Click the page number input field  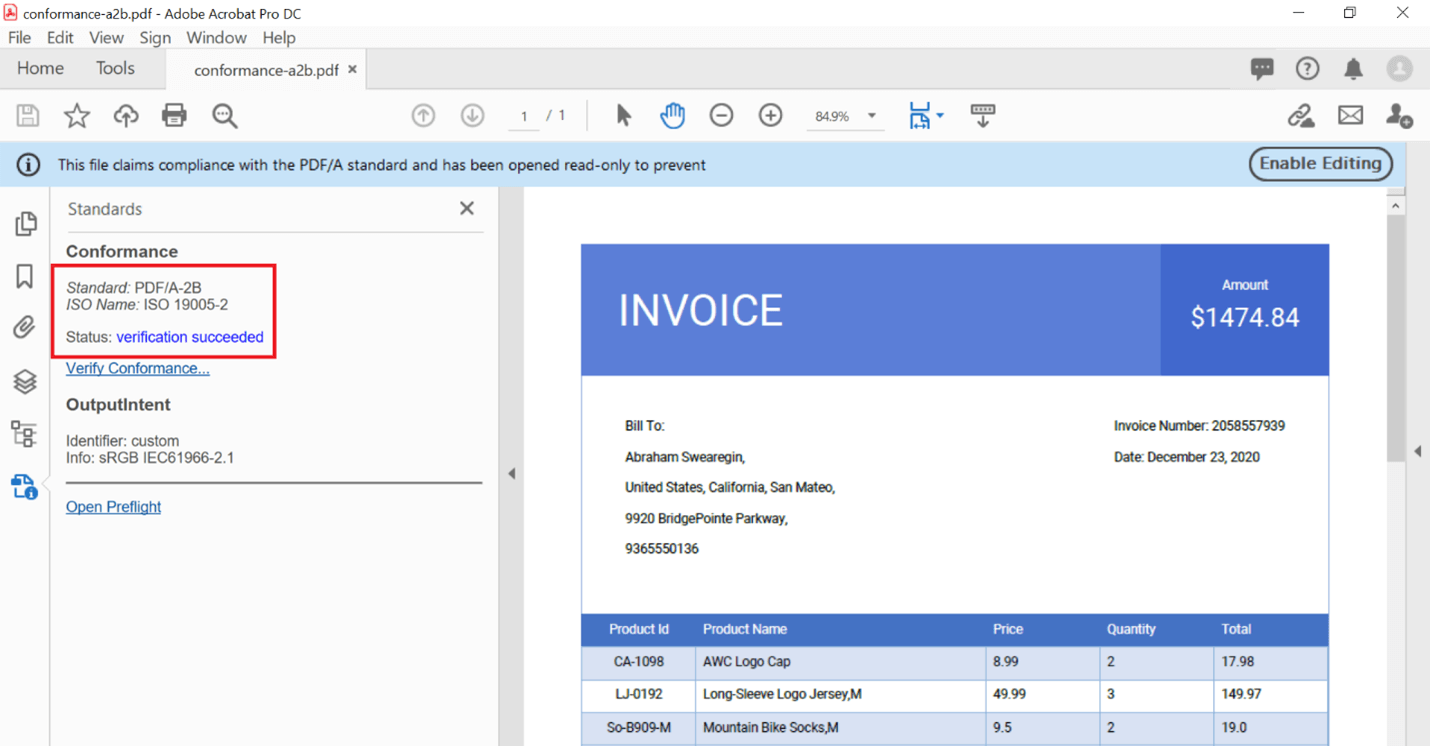pyautogui.click(x=523, y=117)
